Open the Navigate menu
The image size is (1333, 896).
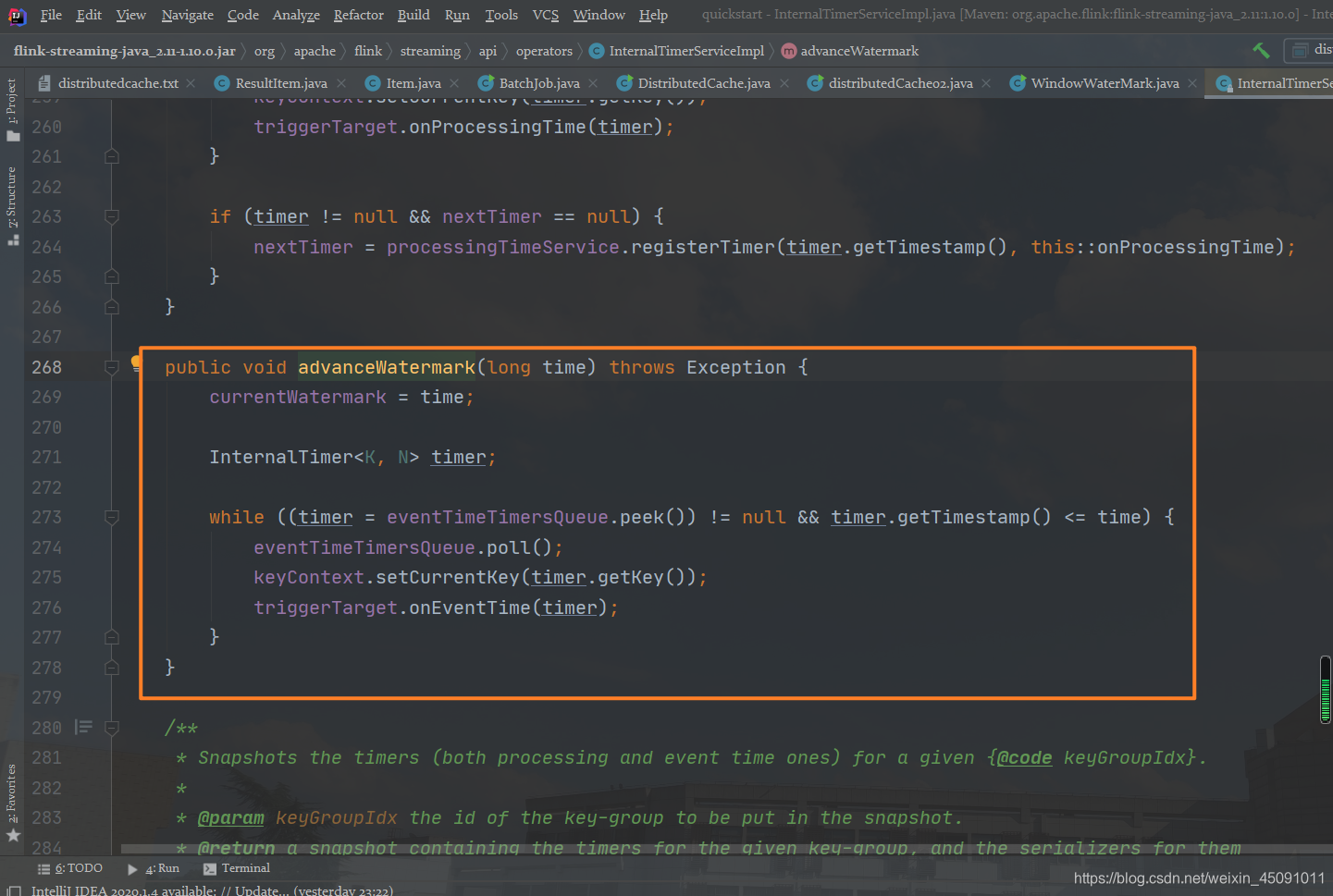click(x=187, y=15)
